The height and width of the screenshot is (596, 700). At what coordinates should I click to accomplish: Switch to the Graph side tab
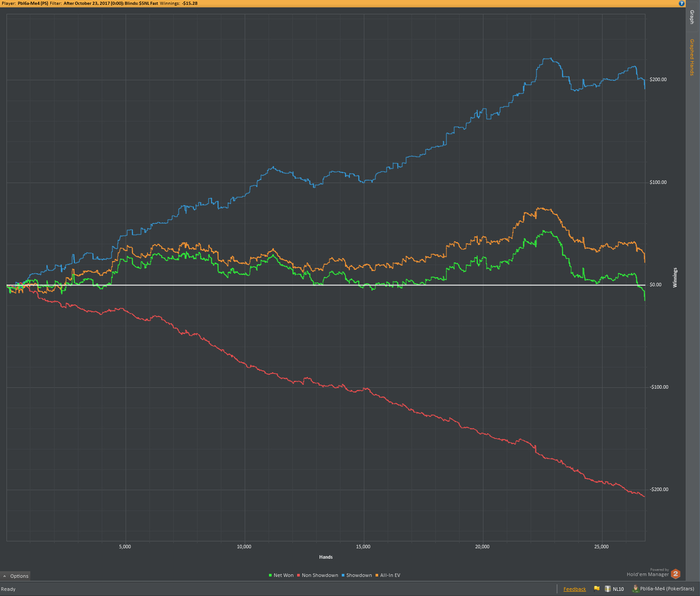point(692,17)
